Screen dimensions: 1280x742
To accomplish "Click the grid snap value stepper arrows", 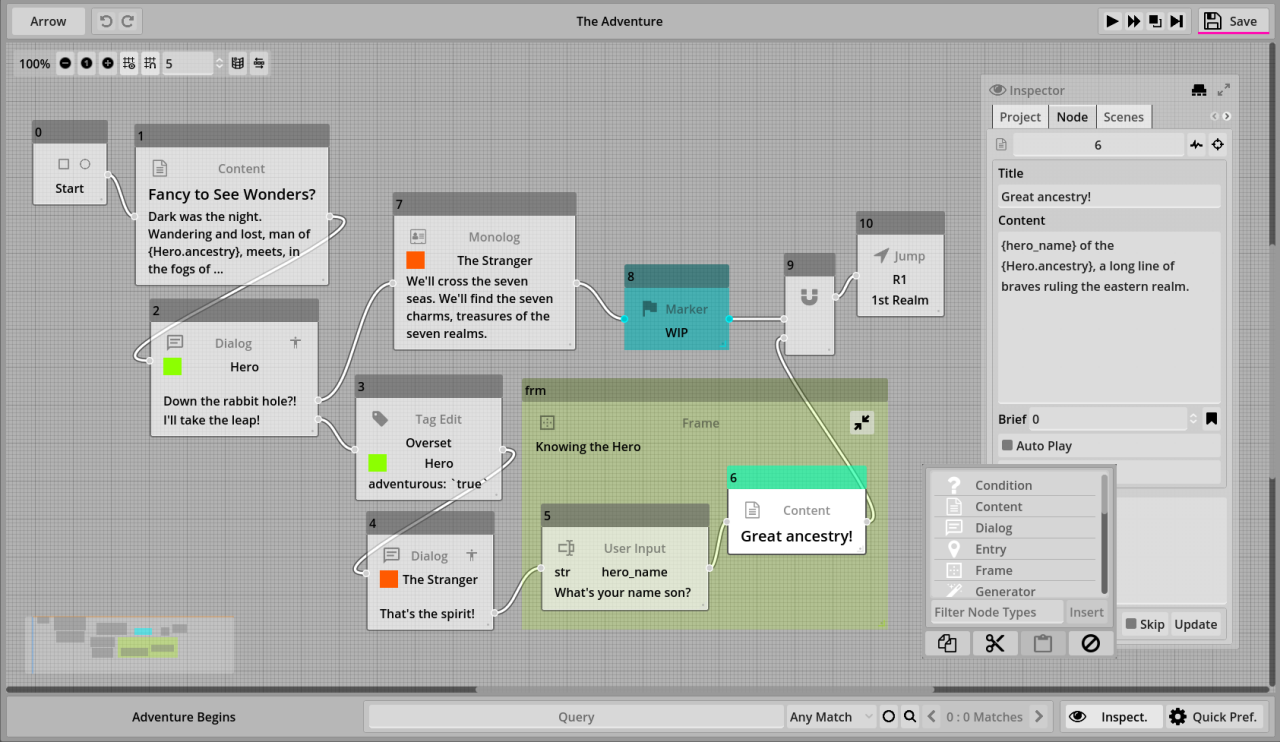I will (x=219, y=63).
